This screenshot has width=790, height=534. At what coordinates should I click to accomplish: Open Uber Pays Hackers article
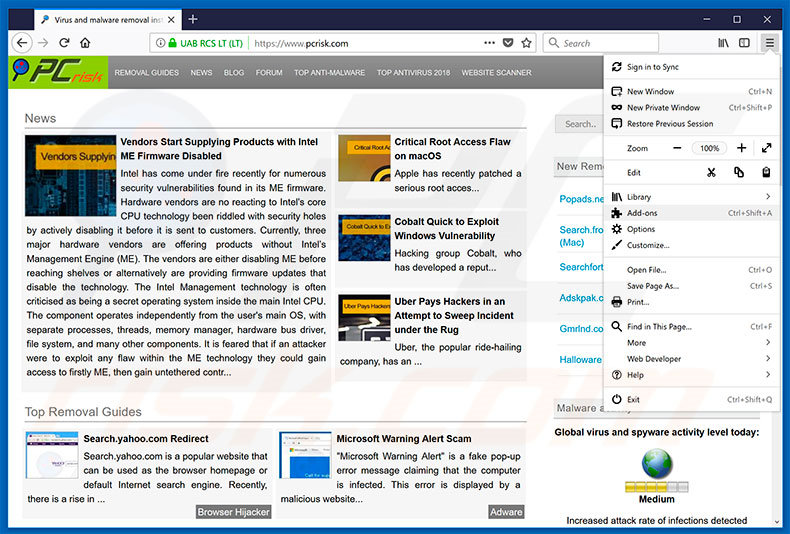(x=454, y=315)
